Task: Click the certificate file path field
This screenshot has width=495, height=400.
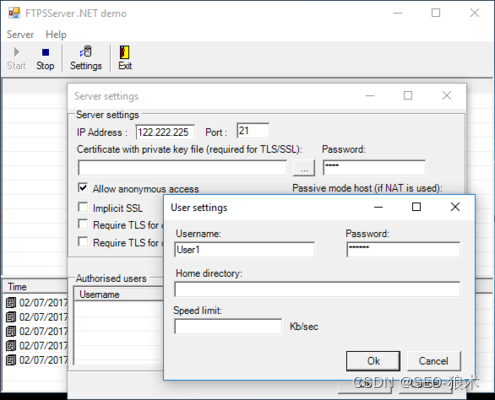Action: coord(182,168)
